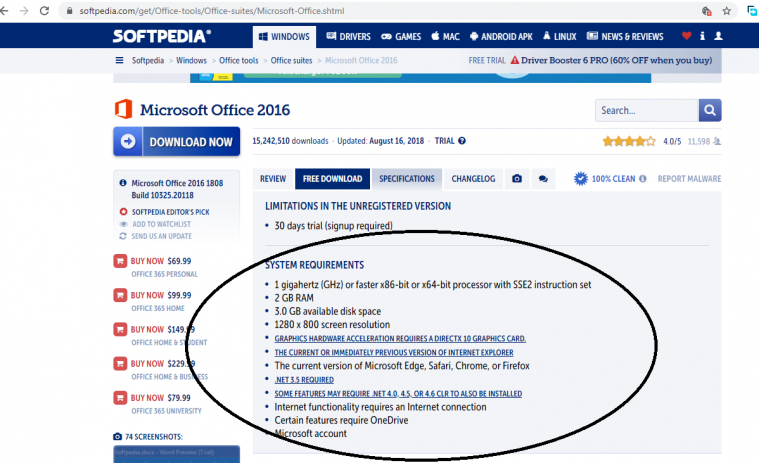Open News & Reviews section
Screen dimensions: 759x463
[x=625, y=37]
